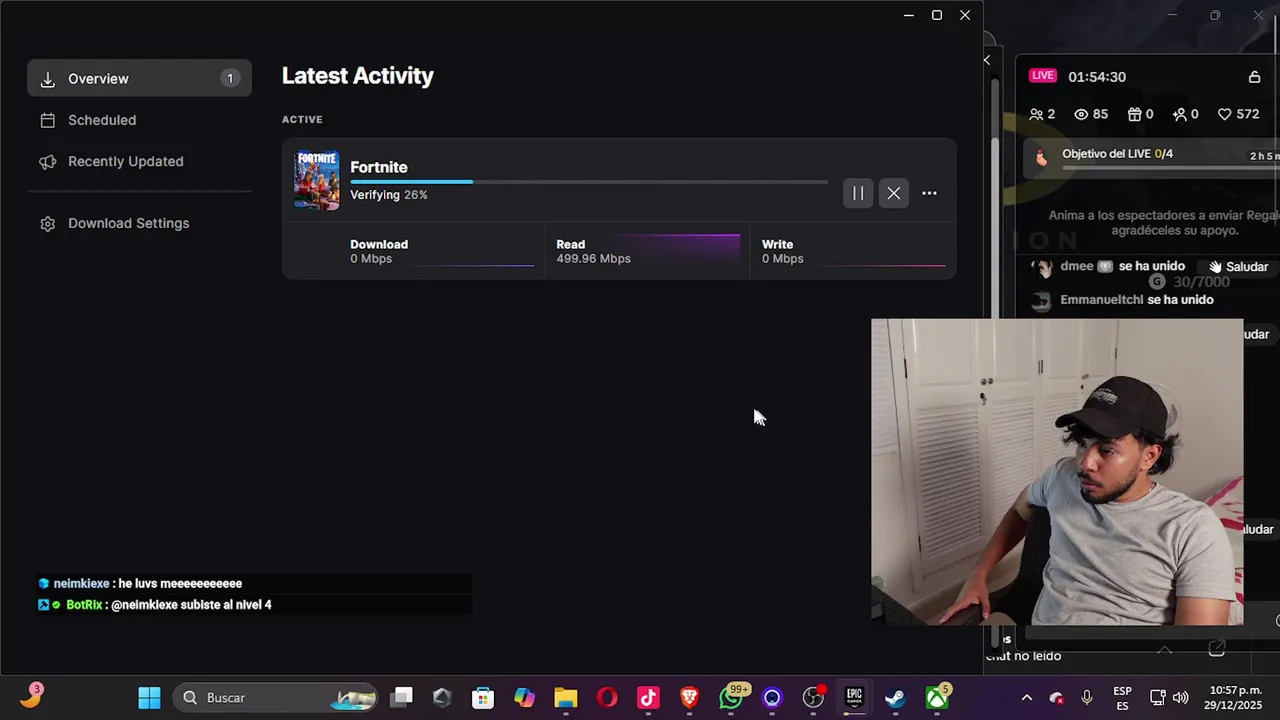The image size is (1280, 720).
Task: Click the Fortnite game cover thumbnail
Action: click(317, 180)
